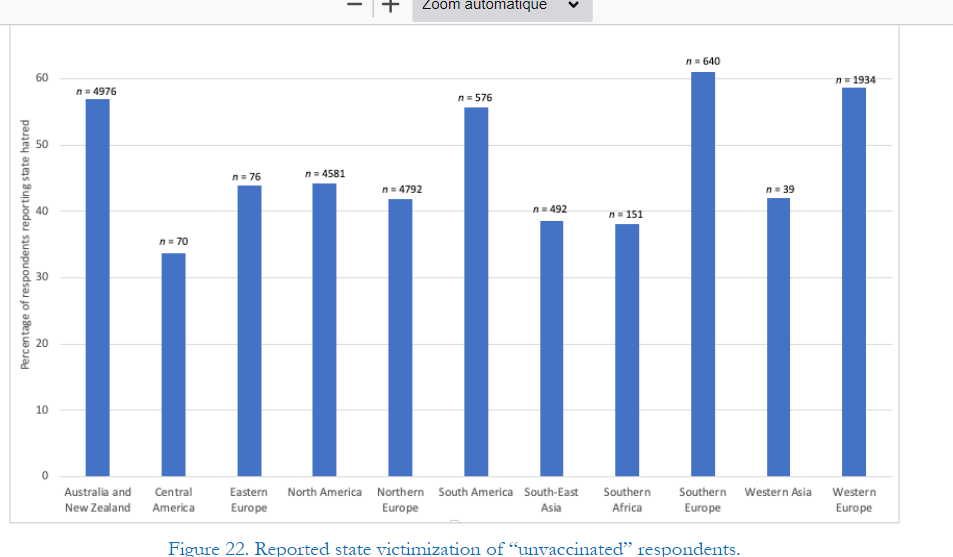The image size is (953, 557).
Task: Open the Zoom automatique dropdown
Action: [500, 6]
